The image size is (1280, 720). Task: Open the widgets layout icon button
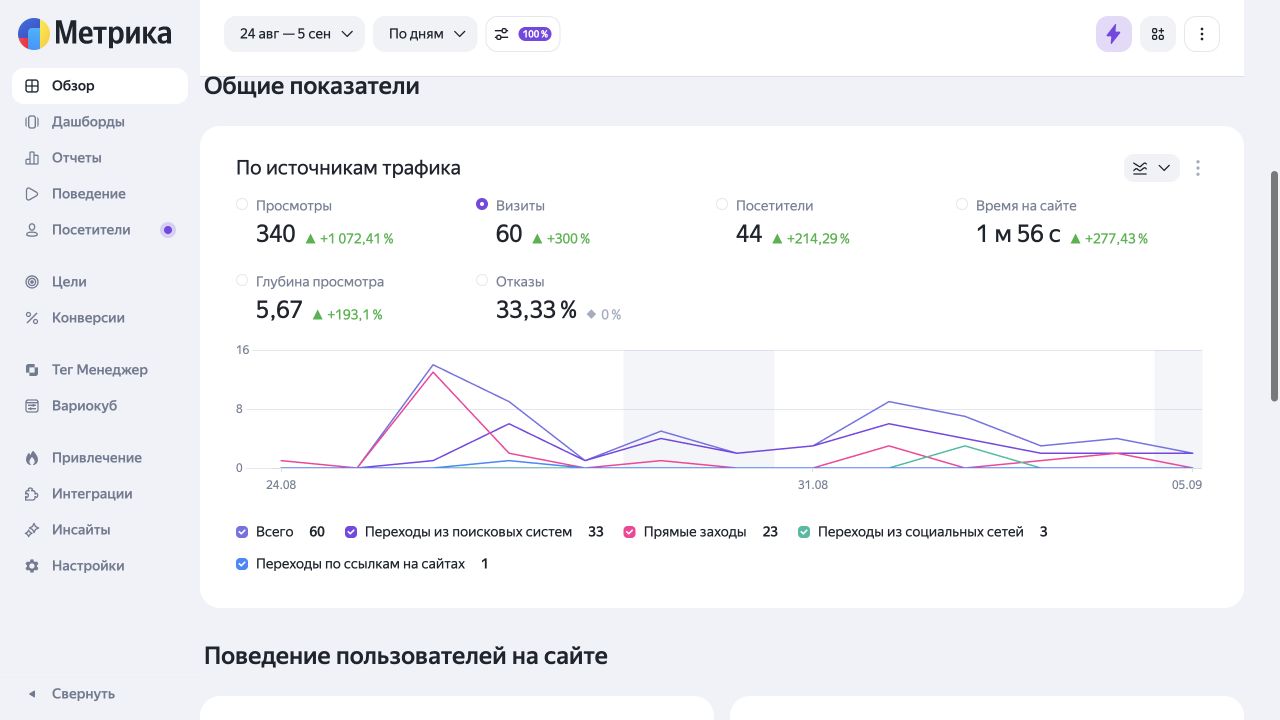point(1158,34)
